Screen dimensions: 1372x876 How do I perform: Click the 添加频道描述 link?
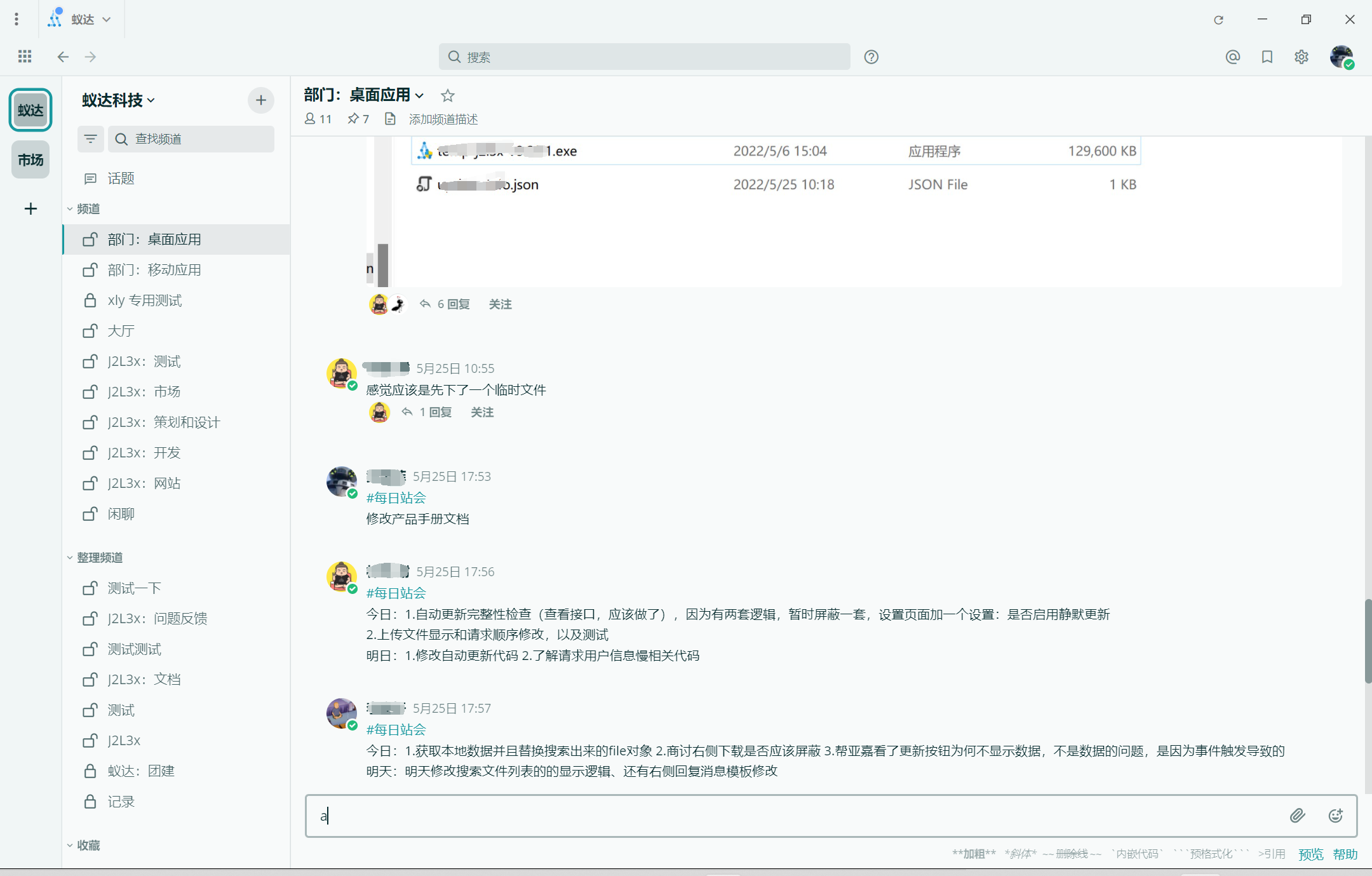pos(443,119)
